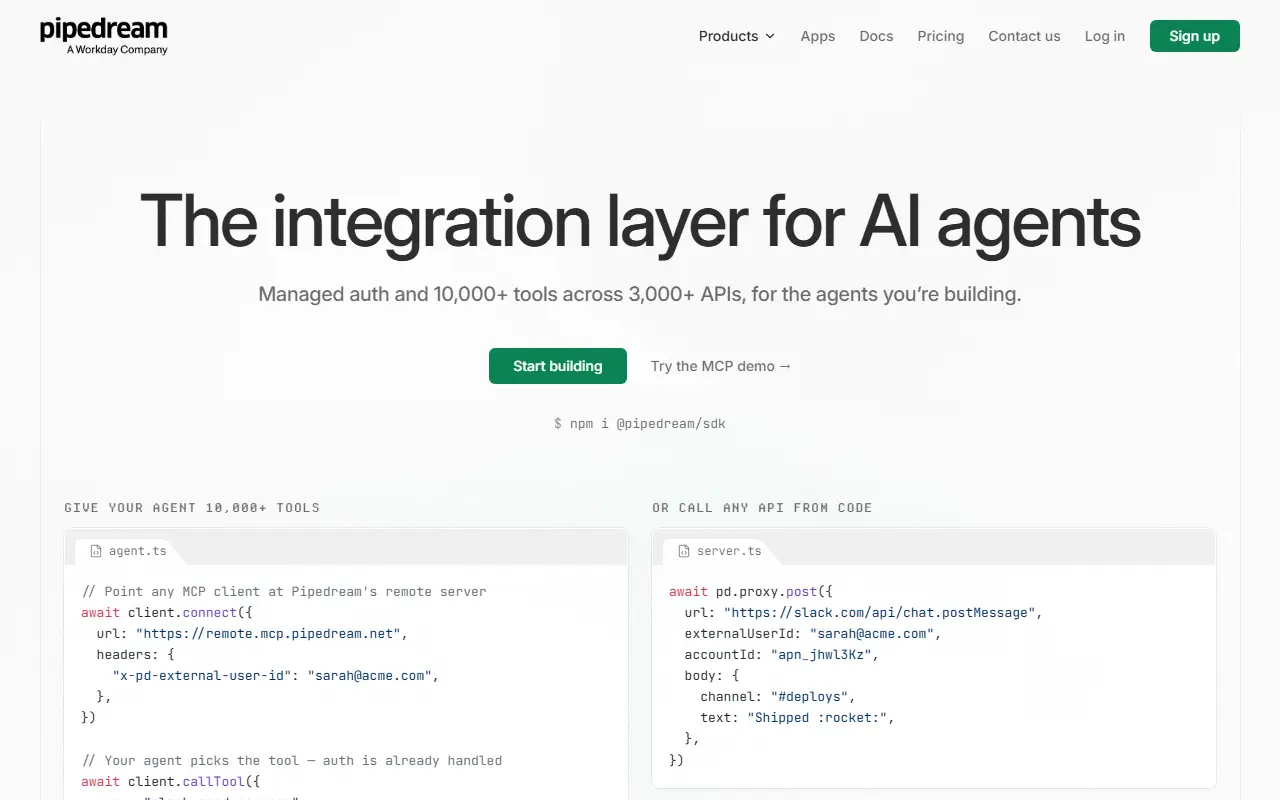The image size is (1280, 800).
Task: Click the OR CALL ANY API FROM CODE label
Action: [x=762, y=508]
